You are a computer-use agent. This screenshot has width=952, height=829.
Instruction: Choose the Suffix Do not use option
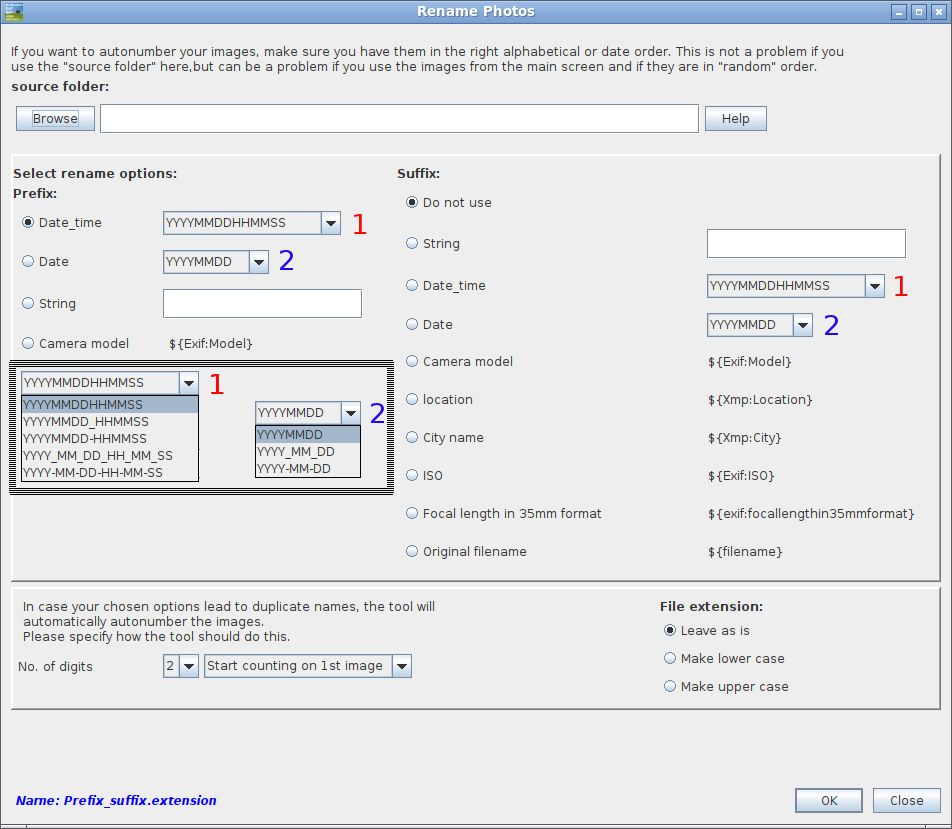tap(412, 202)
